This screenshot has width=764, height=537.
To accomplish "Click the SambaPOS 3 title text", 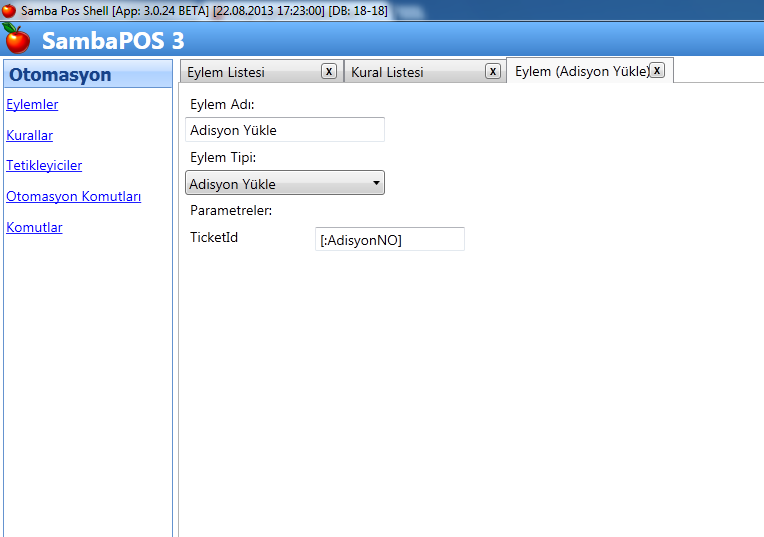I will pos(113,42).
